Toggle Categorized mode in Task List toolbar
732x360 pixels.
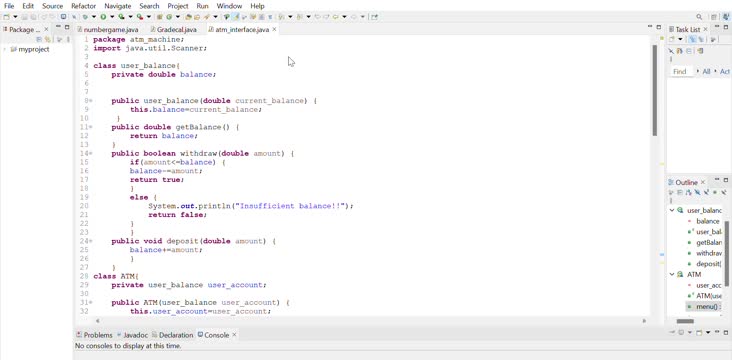[692, 39]
